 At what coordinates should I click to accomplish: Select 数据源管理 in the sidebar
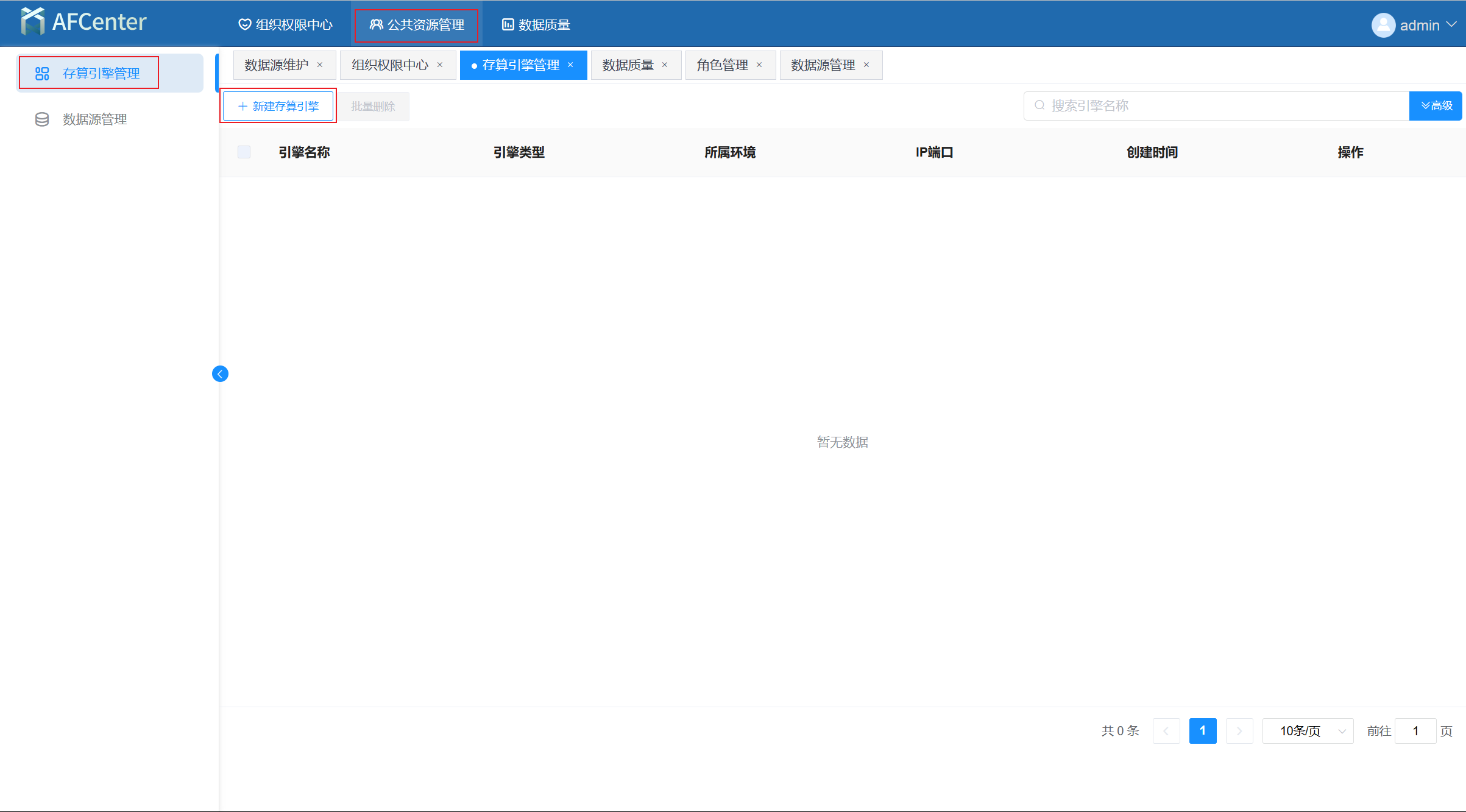click(x=94, y=119)
